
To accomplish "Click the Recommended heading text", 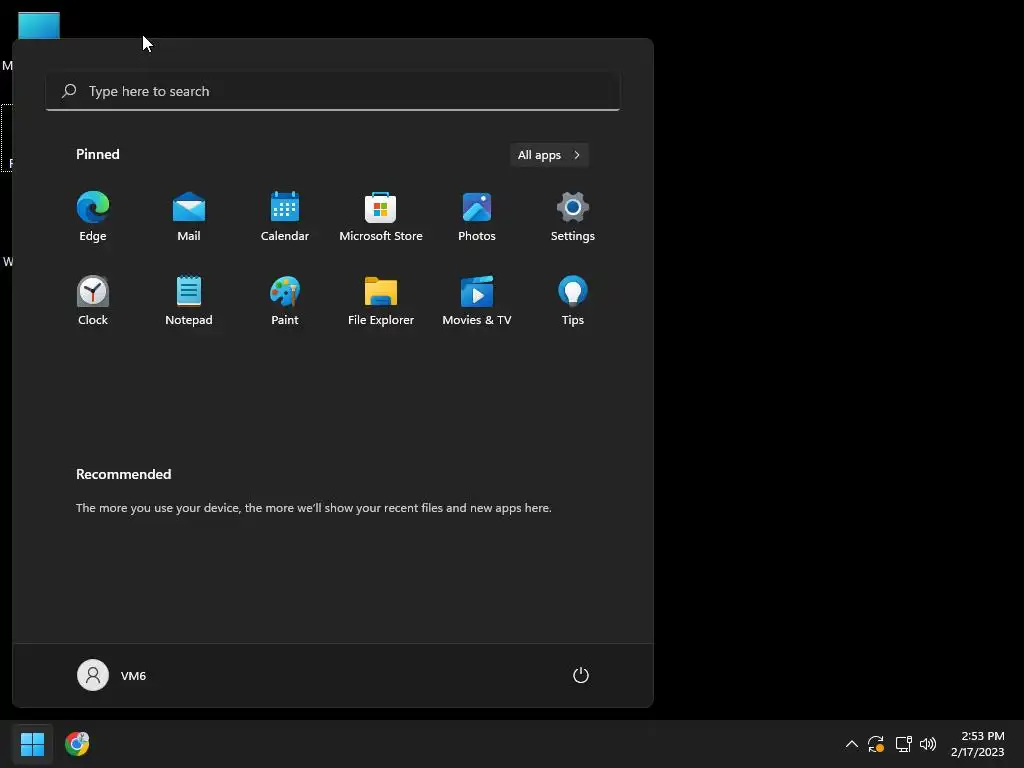I will pyautogui.click(x=123, y=474).
